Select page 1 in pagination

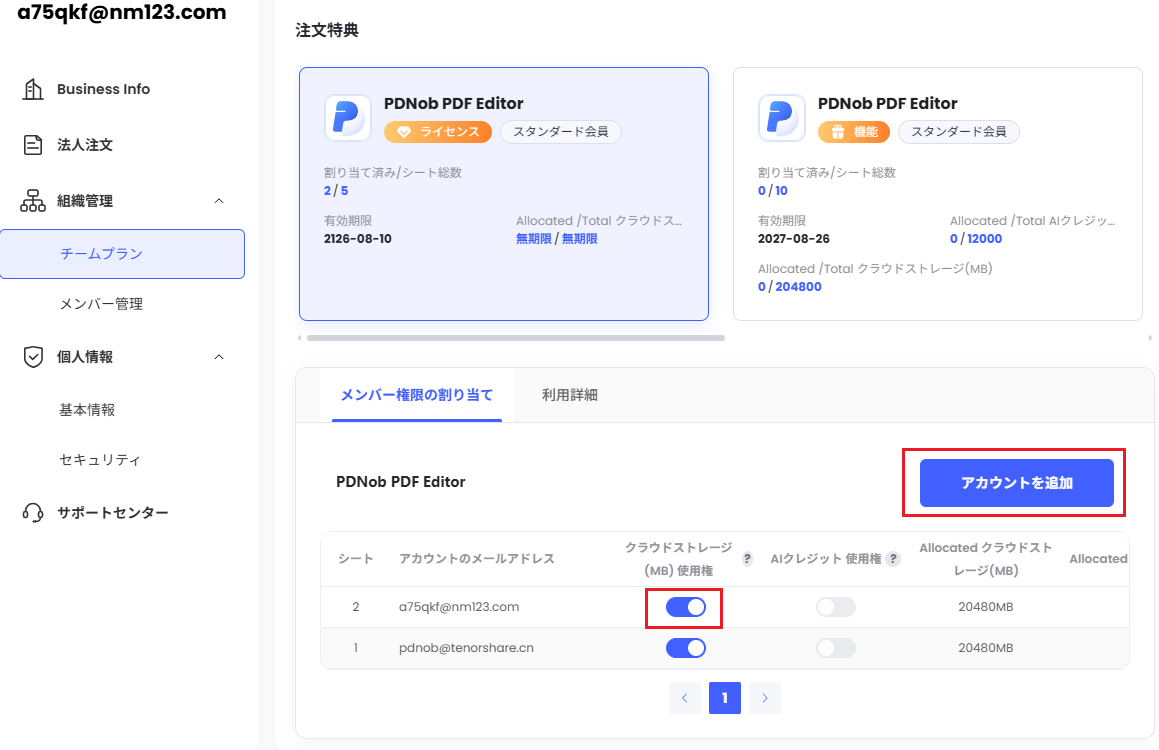point(724,698)
